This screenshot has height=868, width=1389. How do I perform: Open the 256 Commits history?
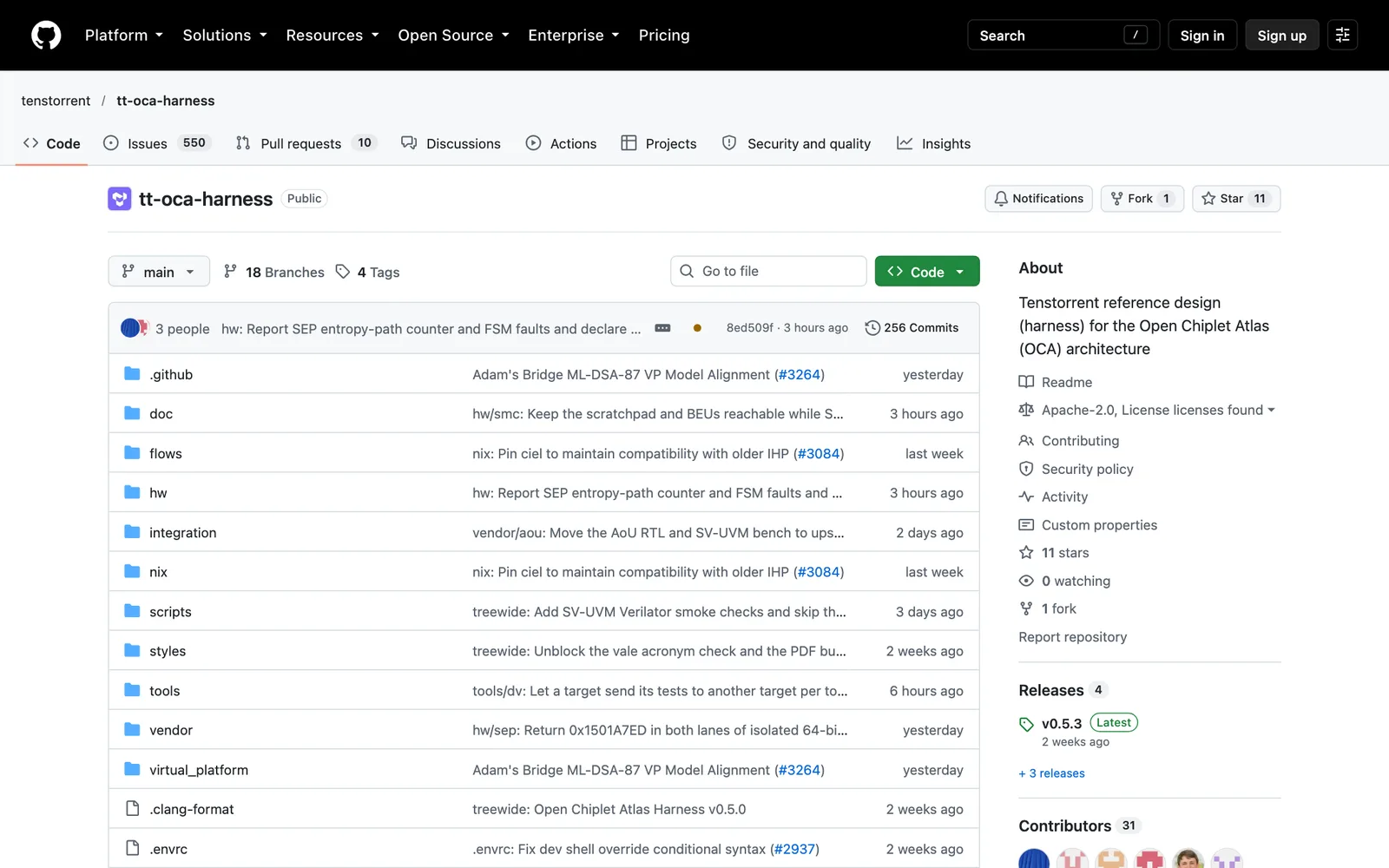click(912, 328)
